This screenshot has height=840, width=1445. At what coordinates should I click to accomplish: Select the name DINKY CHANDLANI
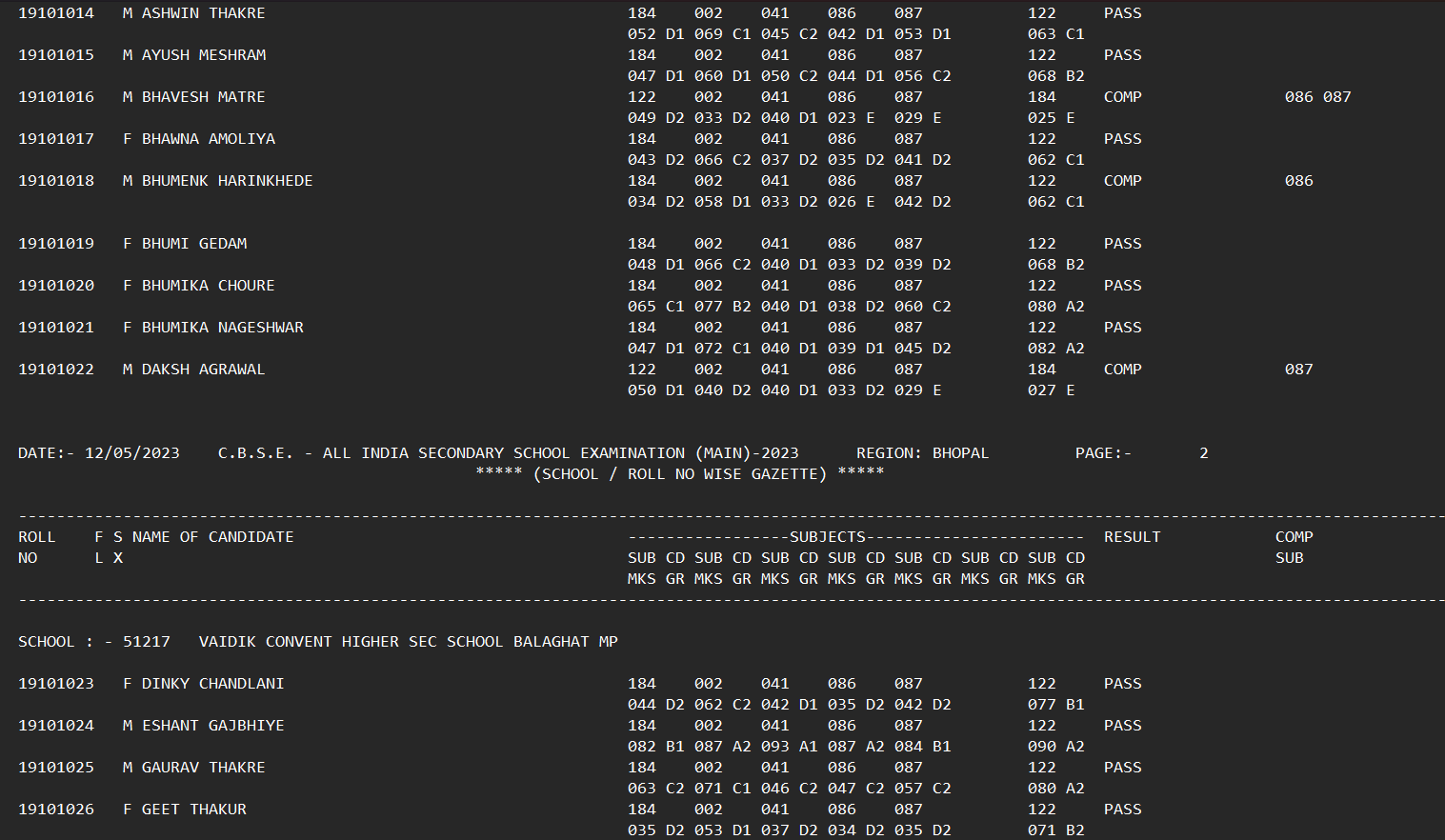pos(212,684)
